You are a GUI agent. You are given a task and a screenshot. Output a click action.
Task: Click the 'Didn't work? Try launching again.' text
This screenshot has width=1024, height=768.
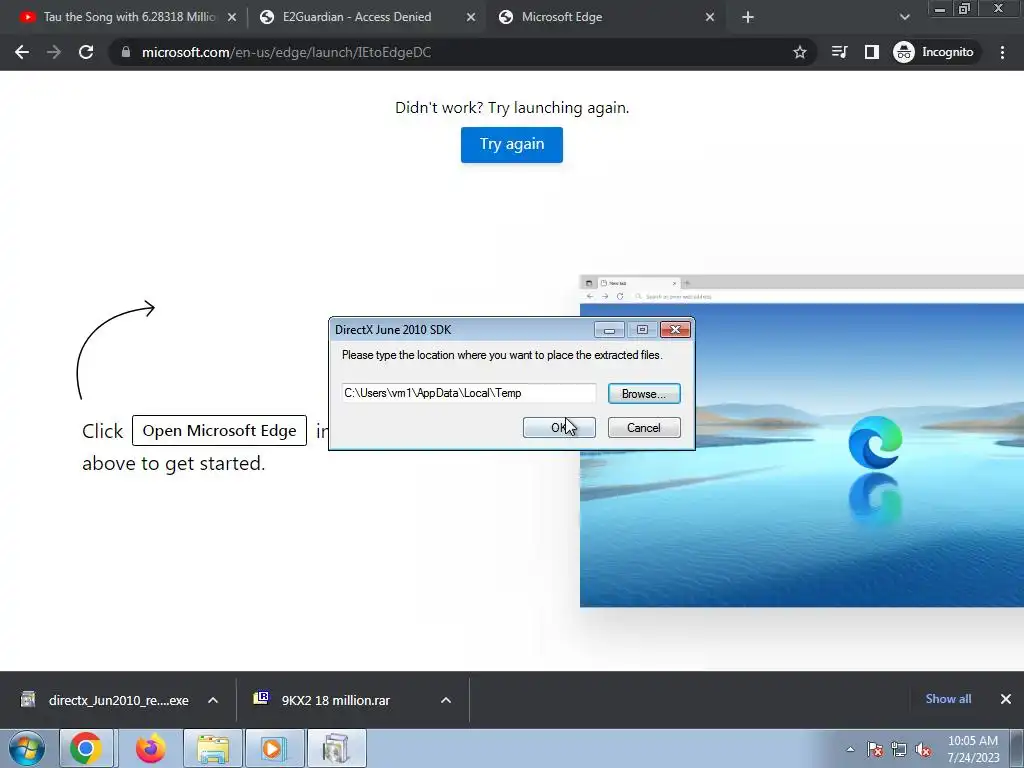tap(512, 108)
